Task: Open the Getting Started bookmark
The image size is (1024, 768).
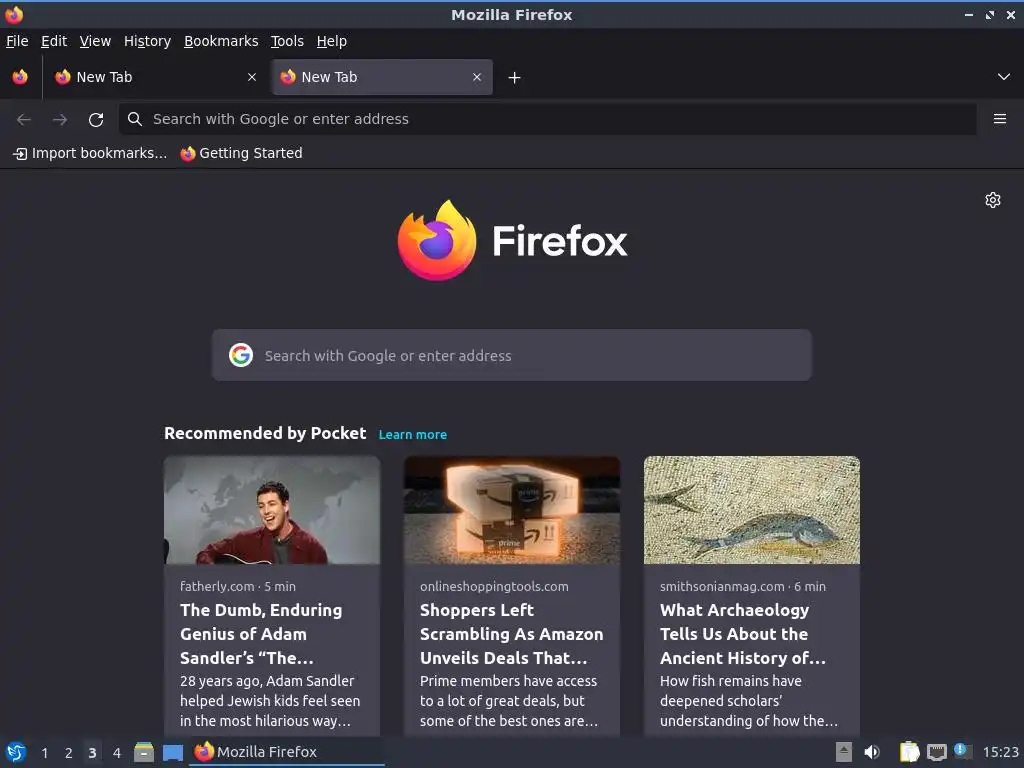Action: point(242,153)
